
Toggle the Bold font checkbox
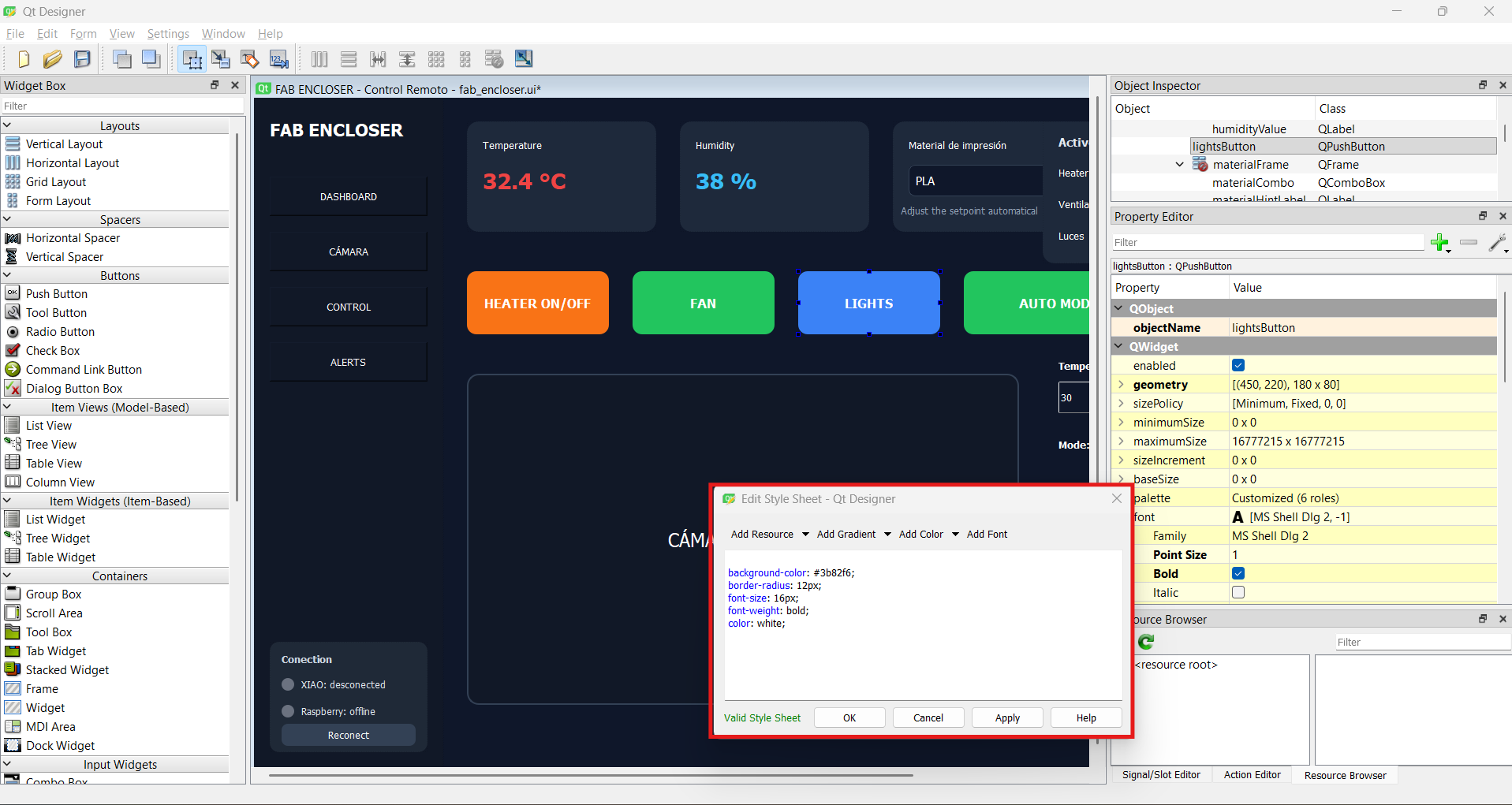tap(1238, 573)
